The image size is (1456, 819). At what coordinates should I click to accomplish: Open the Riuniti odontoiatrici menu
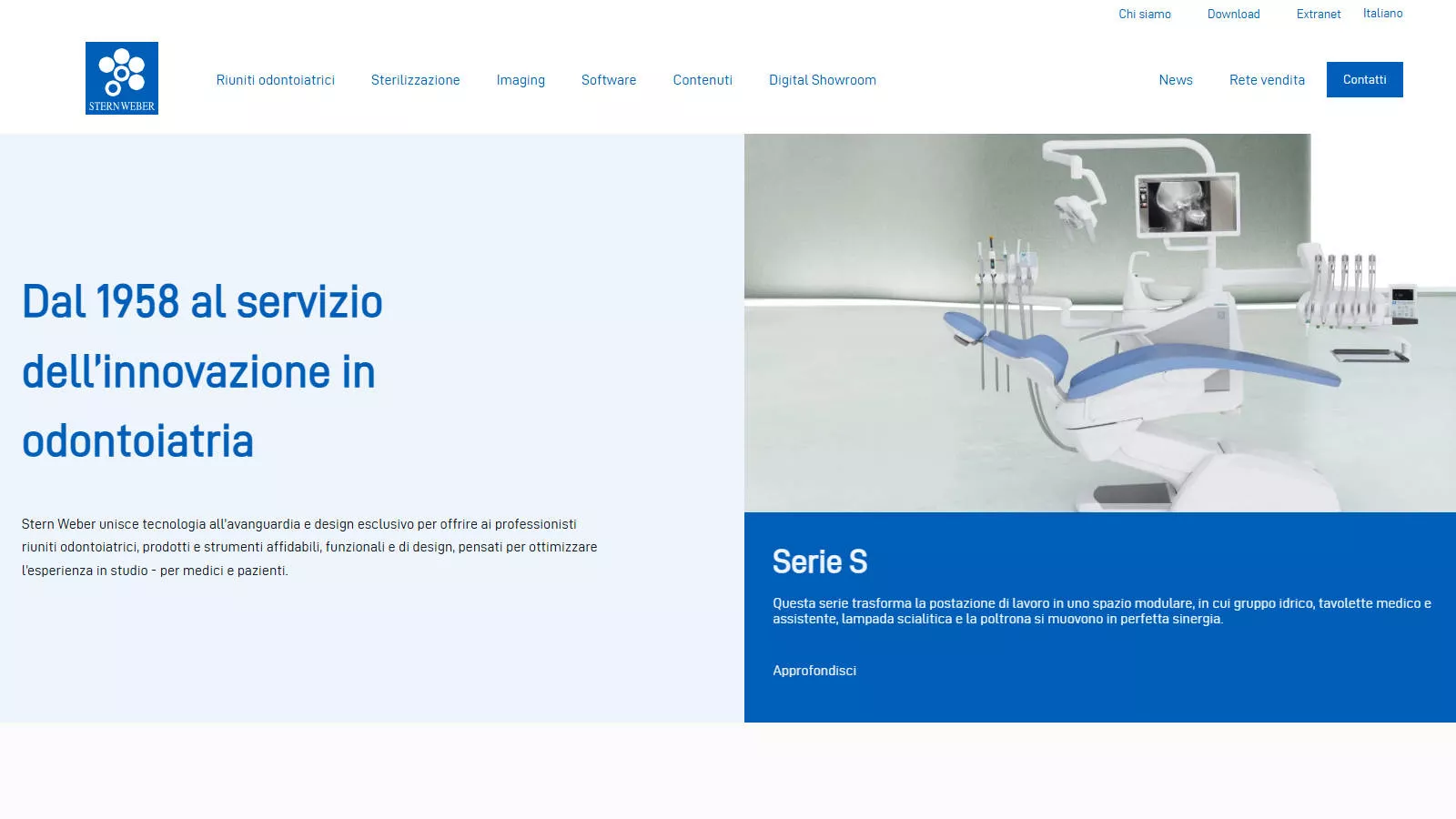pos(276,80)
